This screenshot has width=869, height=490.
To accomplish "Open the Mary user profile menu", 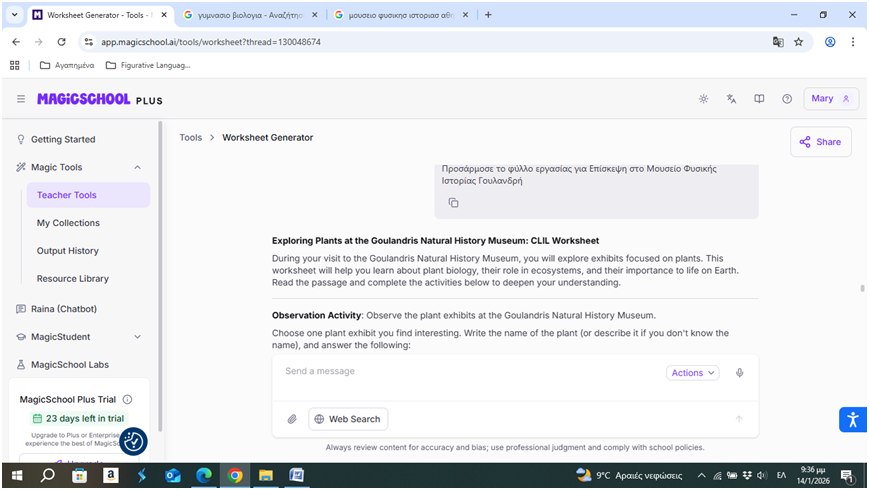I will tap(831, 99).
